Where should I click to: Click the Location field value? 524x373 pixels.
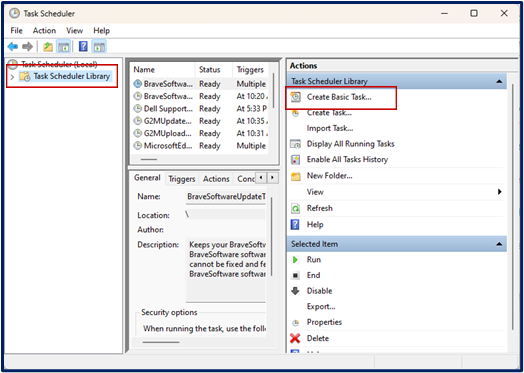point(226,215)
